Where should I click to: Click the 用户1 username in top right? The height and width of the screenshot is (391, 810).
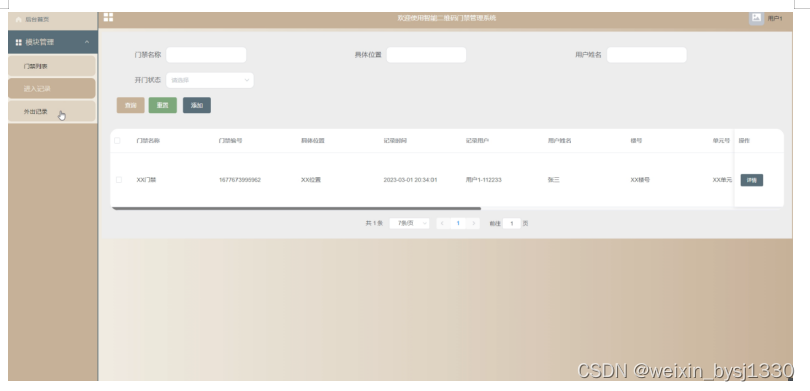(774, 19)
